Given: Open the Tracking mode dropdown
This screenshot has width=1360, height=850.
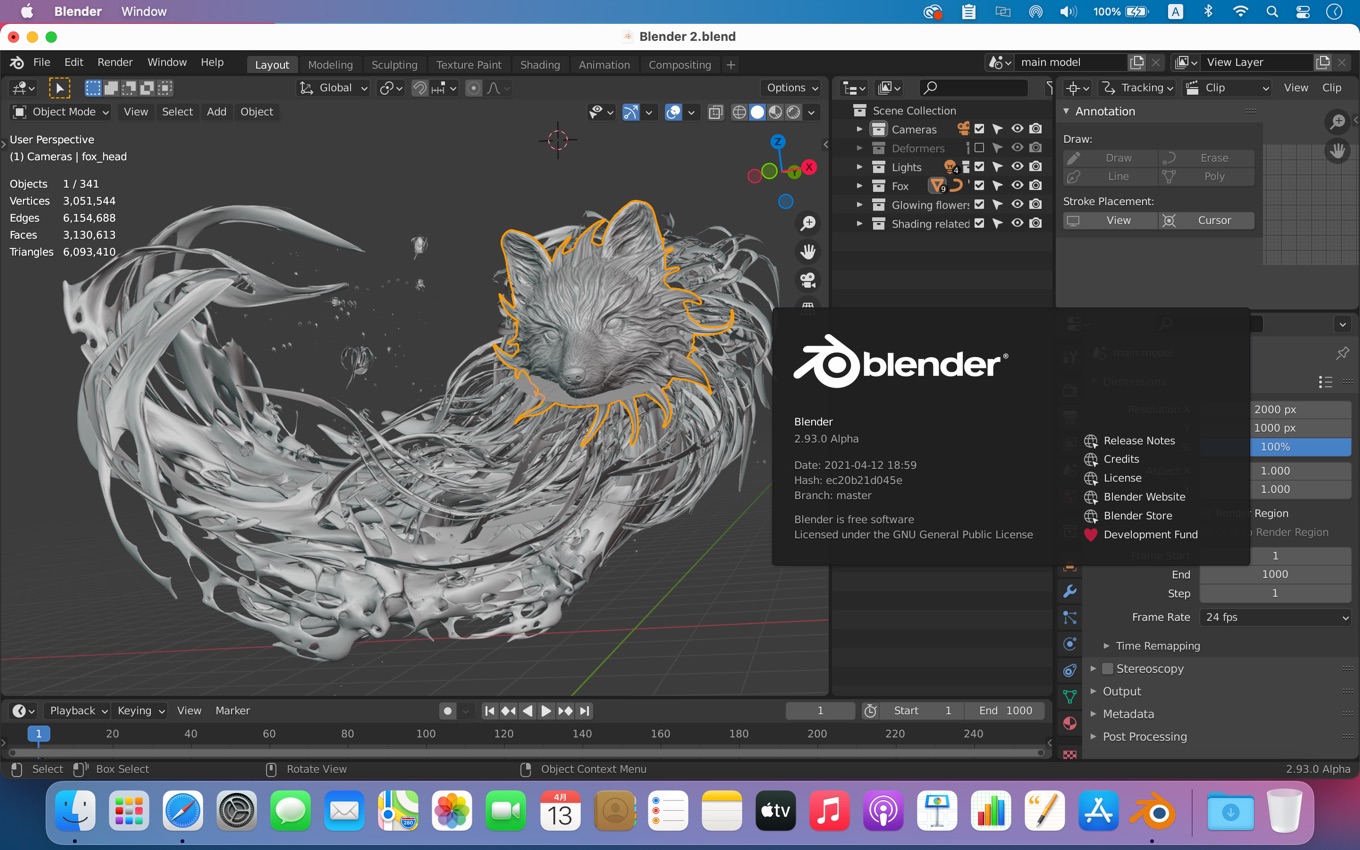Looking at the screenshot, I should pos(1138,88).
